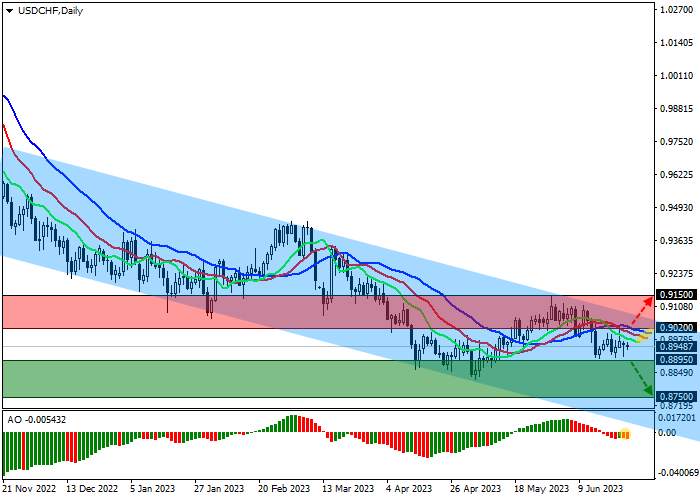The image size is (700, 500).
Task: Click the 4 Apr 2023 date label
Action: click(409, 489)
